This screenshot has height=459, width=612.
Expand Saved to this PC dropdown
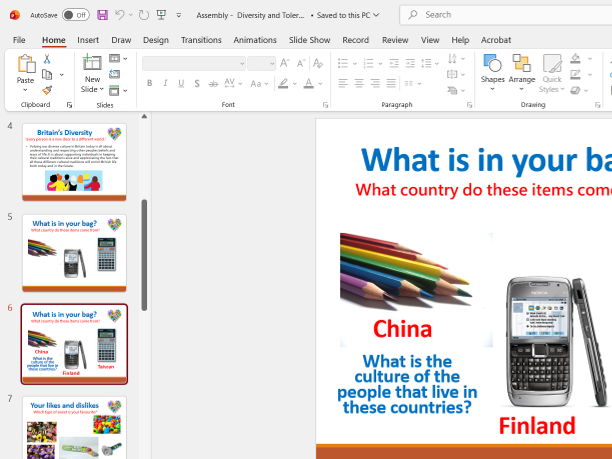coord(376,15)
